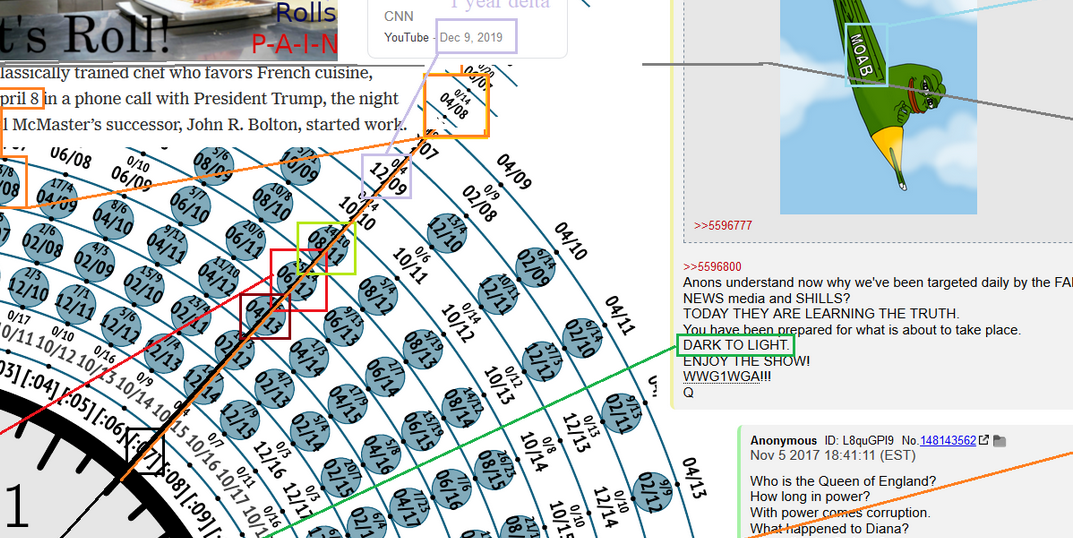Select the 'What happened to Diana?' line
This screenshot has width=1073, height=538.
829,528
